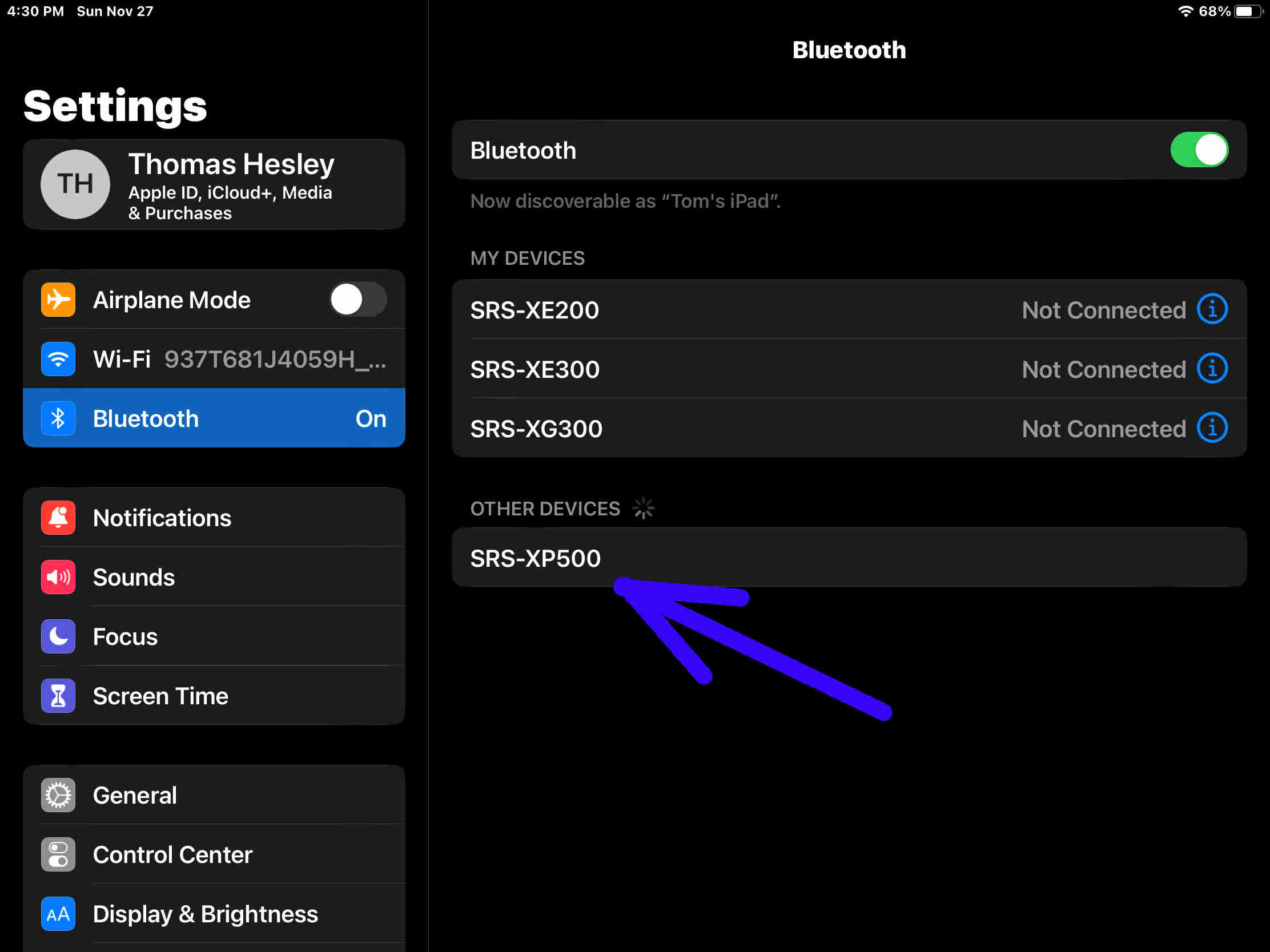Tap the 4:30 PM clock
This screenshot has height=952, width=1270.
click(35, 11)
